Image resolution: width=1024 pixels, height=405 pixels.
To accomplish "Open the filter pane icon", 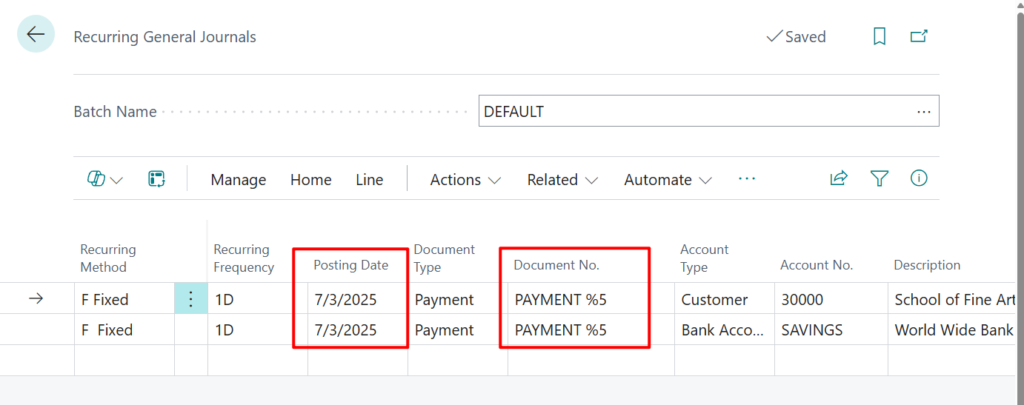I will pyautogui.click(x=879, y=179).
